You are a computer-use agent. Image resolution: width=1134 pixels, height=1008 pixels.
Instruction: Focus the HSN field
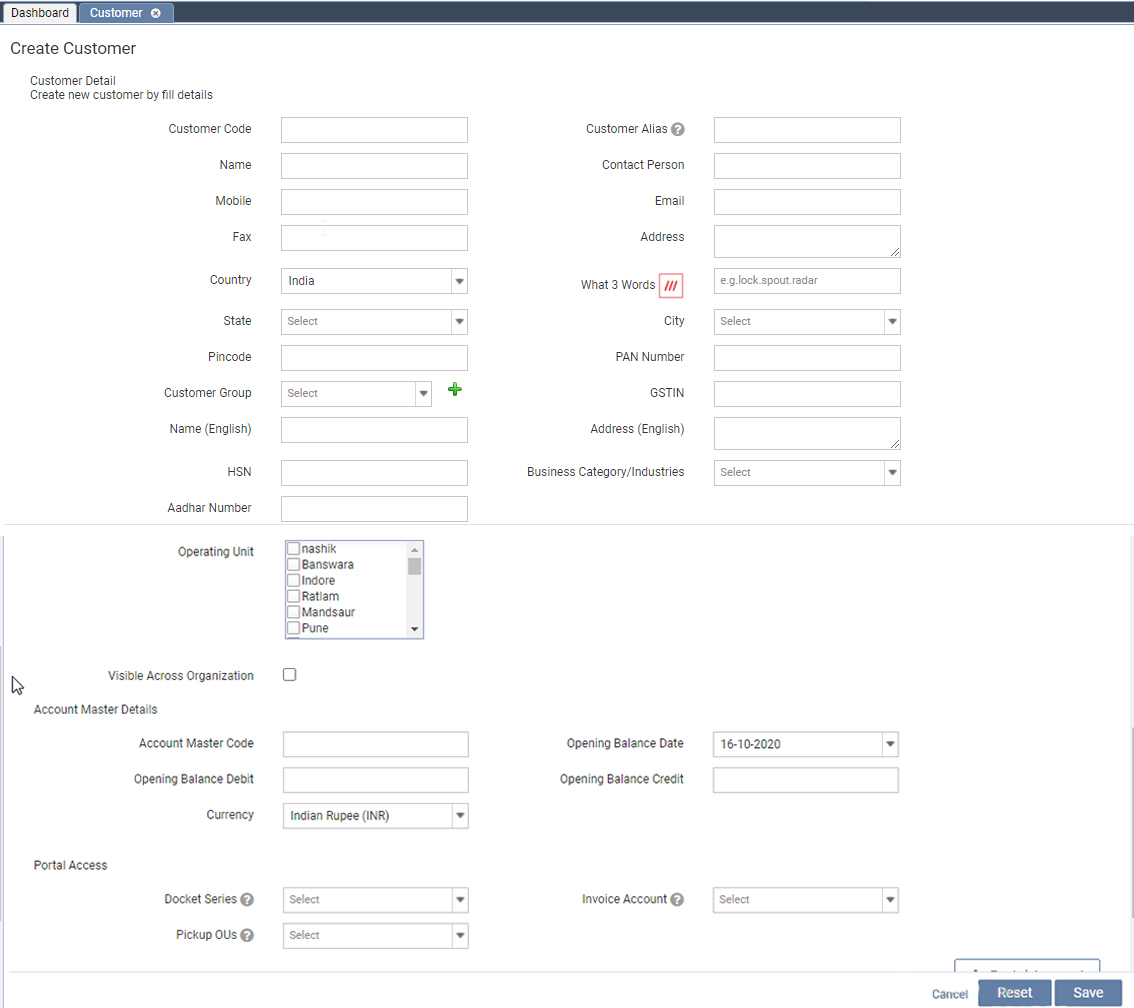click(374, 473)
